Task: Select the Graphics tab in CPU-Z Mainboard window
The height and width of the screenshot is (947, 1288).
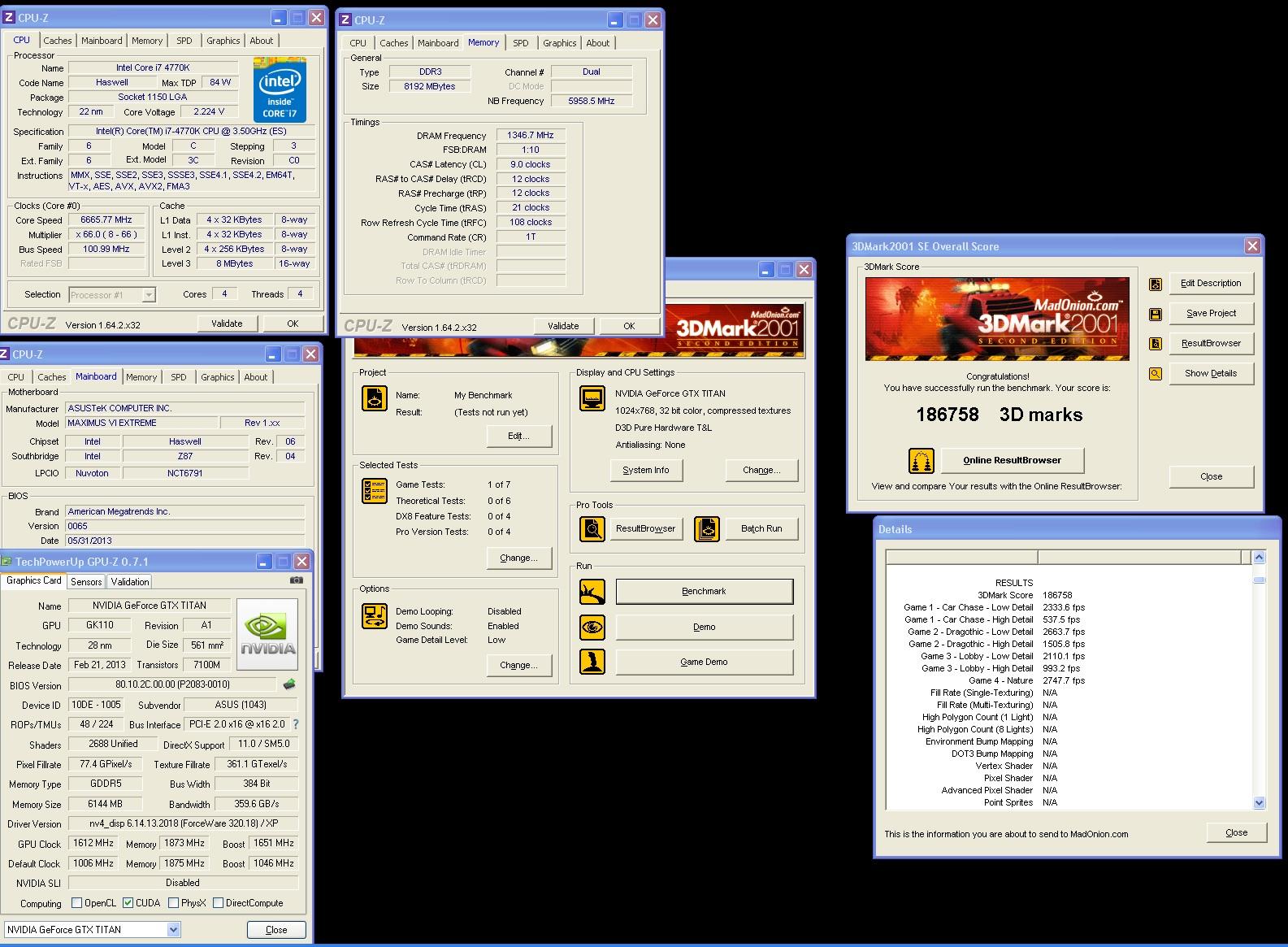Action: [218, 377]
